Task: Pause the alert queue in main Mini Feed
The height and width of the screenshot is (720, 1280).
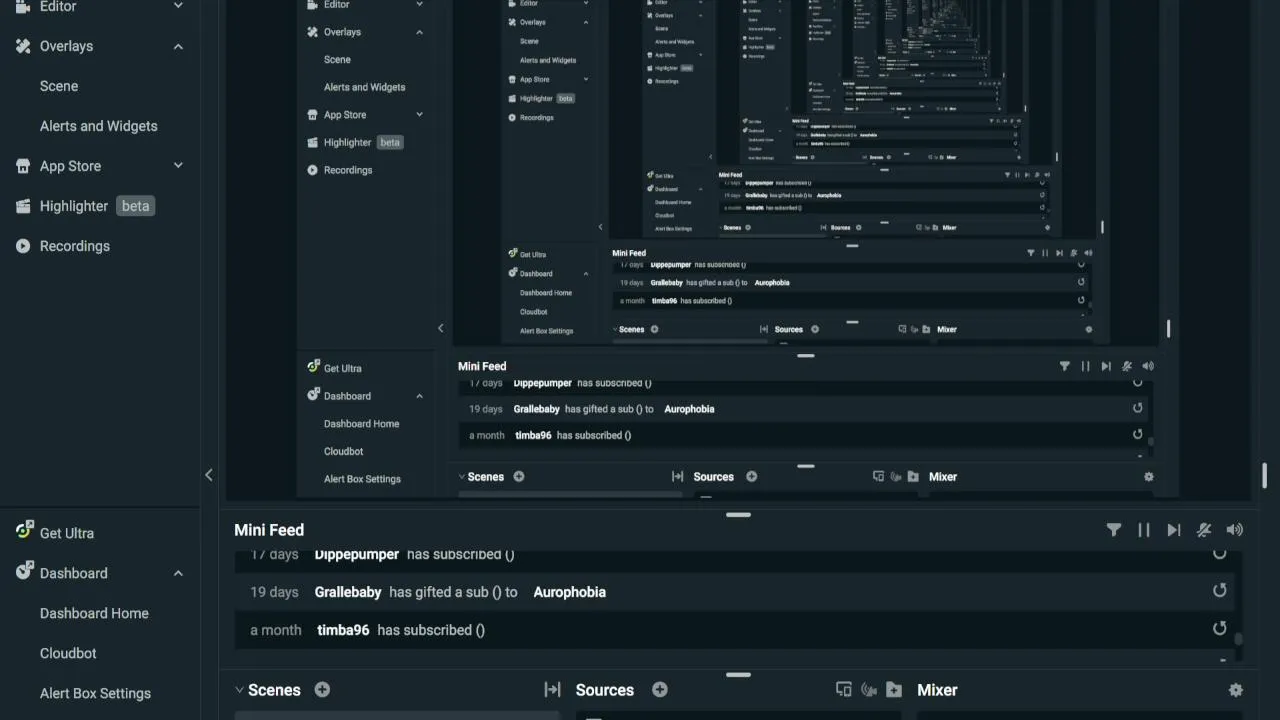Action: point(1144,530)
